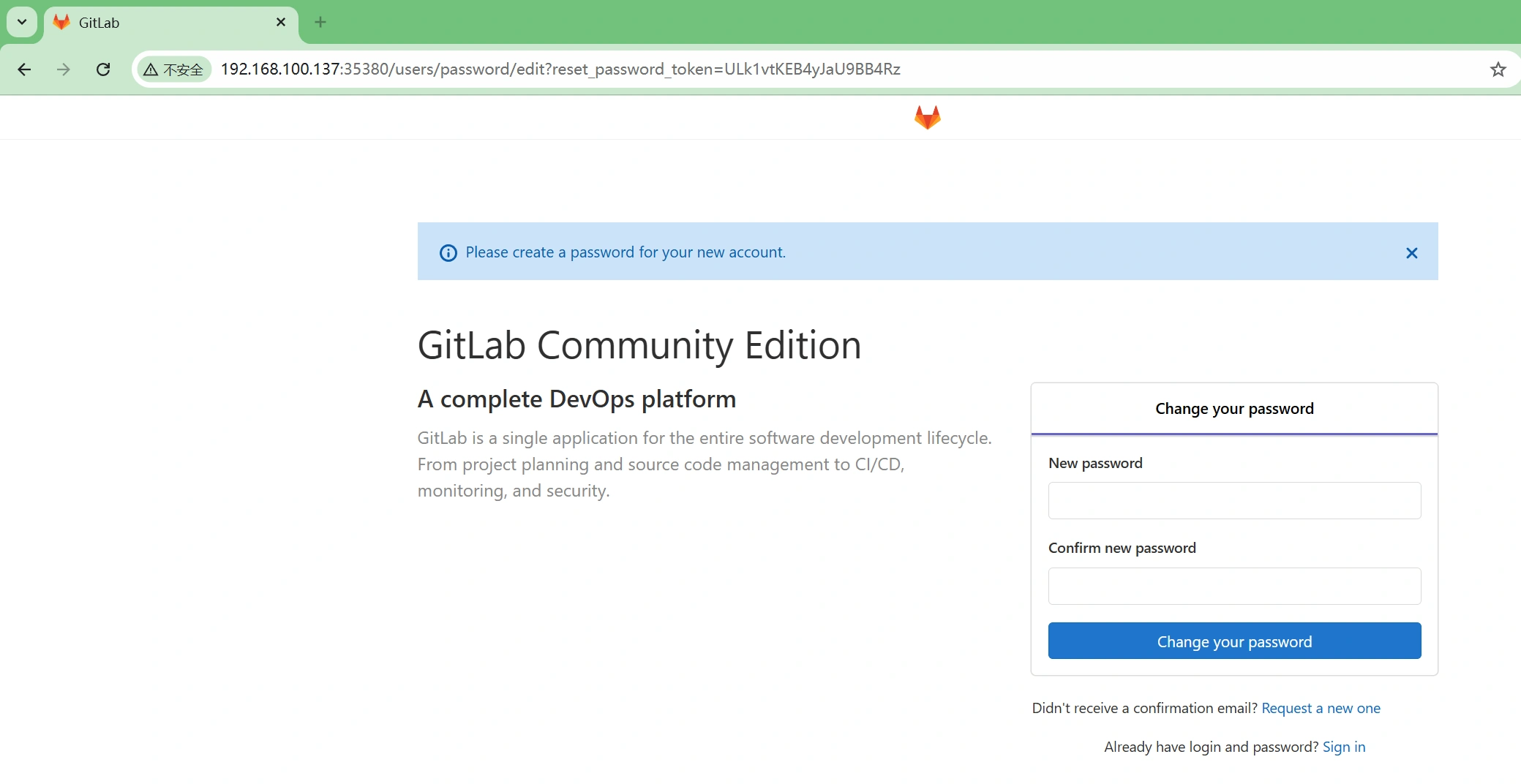Click the GitLab favicon in the tab
Viewport: 1521px width, 784px height.
(62, 23)
